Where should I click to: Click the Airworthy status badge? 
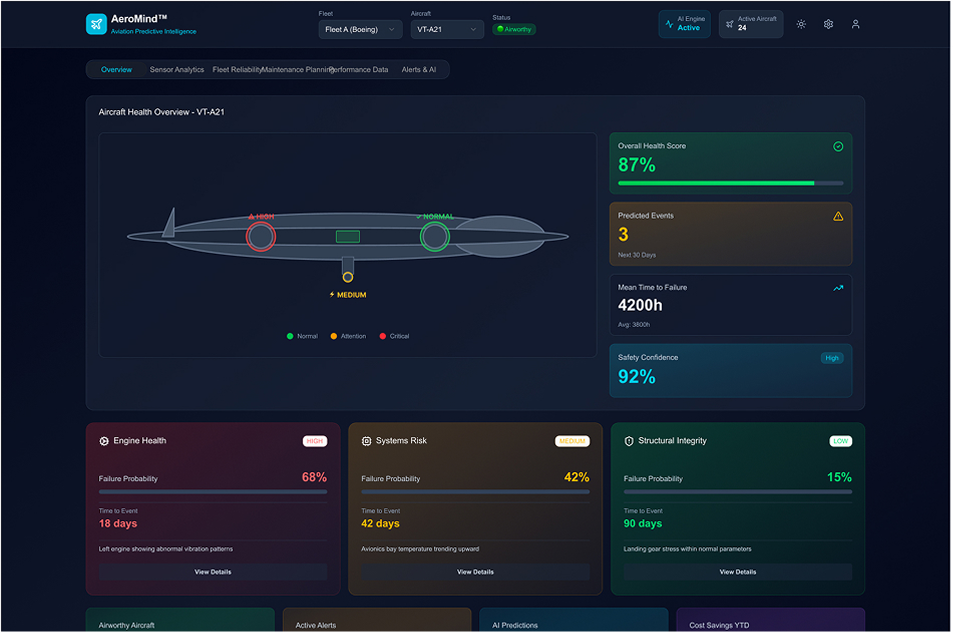click(x=513, y=29)
